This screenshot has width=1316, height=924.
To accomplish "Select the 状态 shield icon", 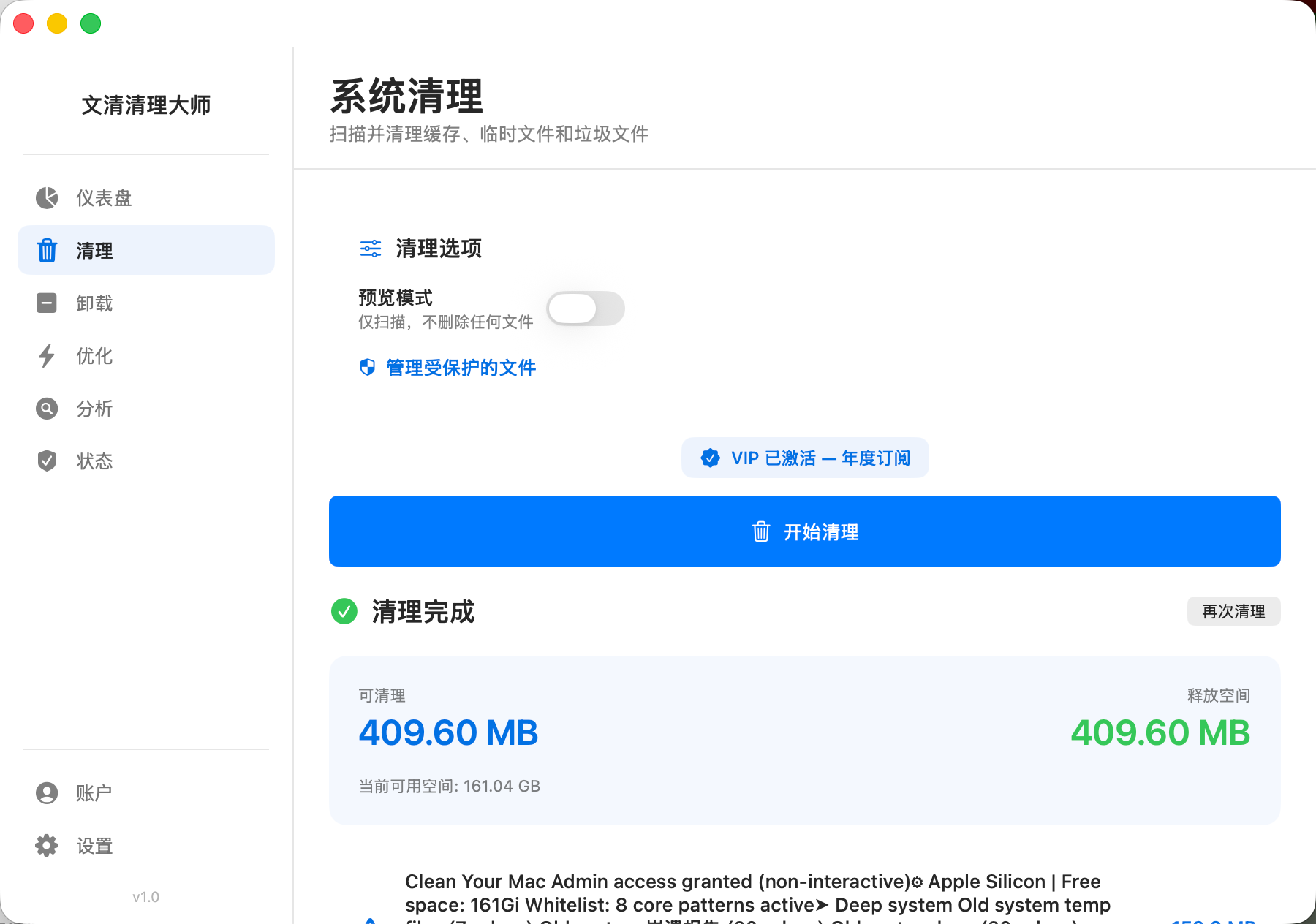I will pyautogui.click(x=47, y=461).
